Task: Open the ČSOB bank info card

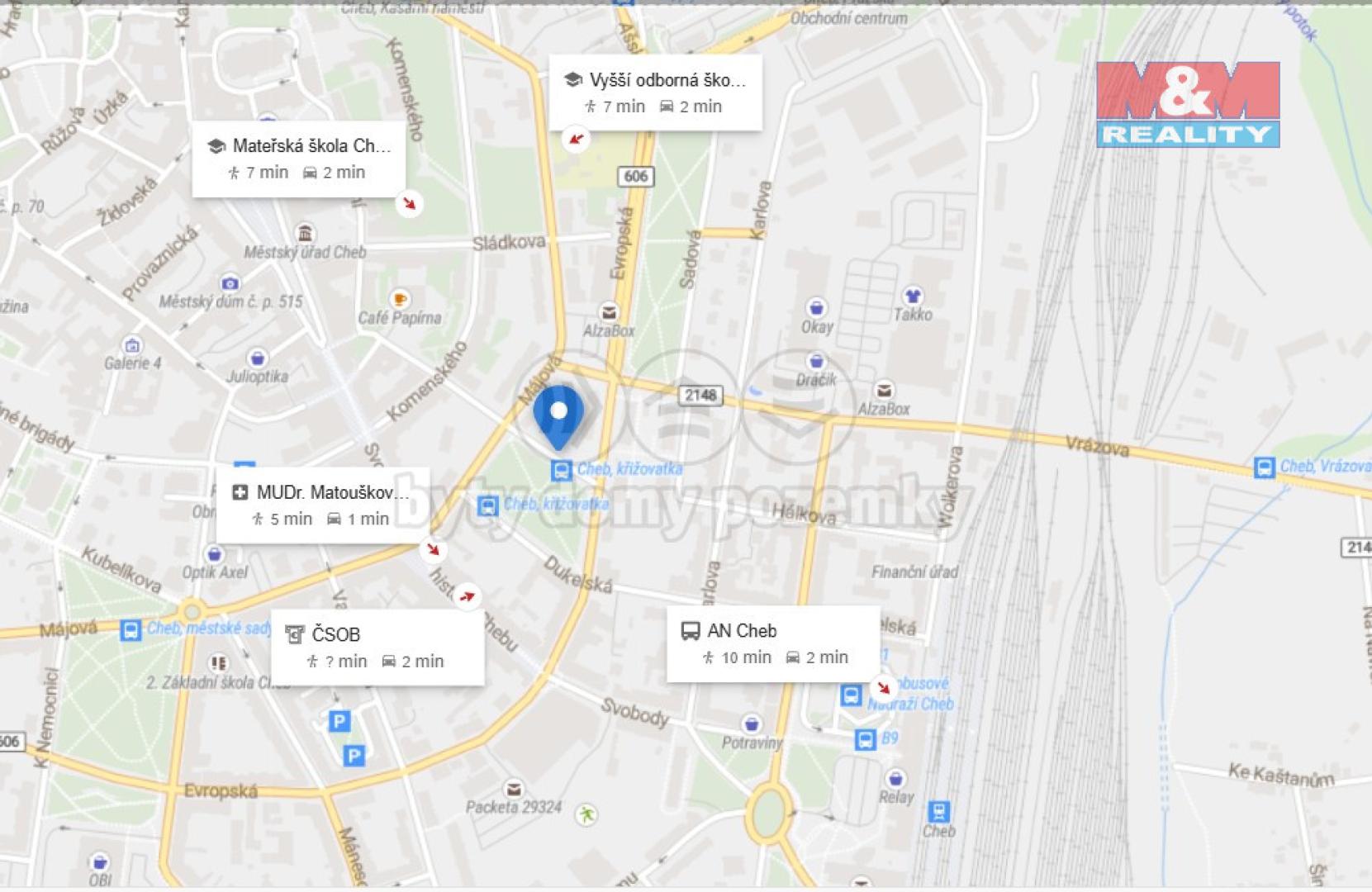Action: click(x=377, y=648)
